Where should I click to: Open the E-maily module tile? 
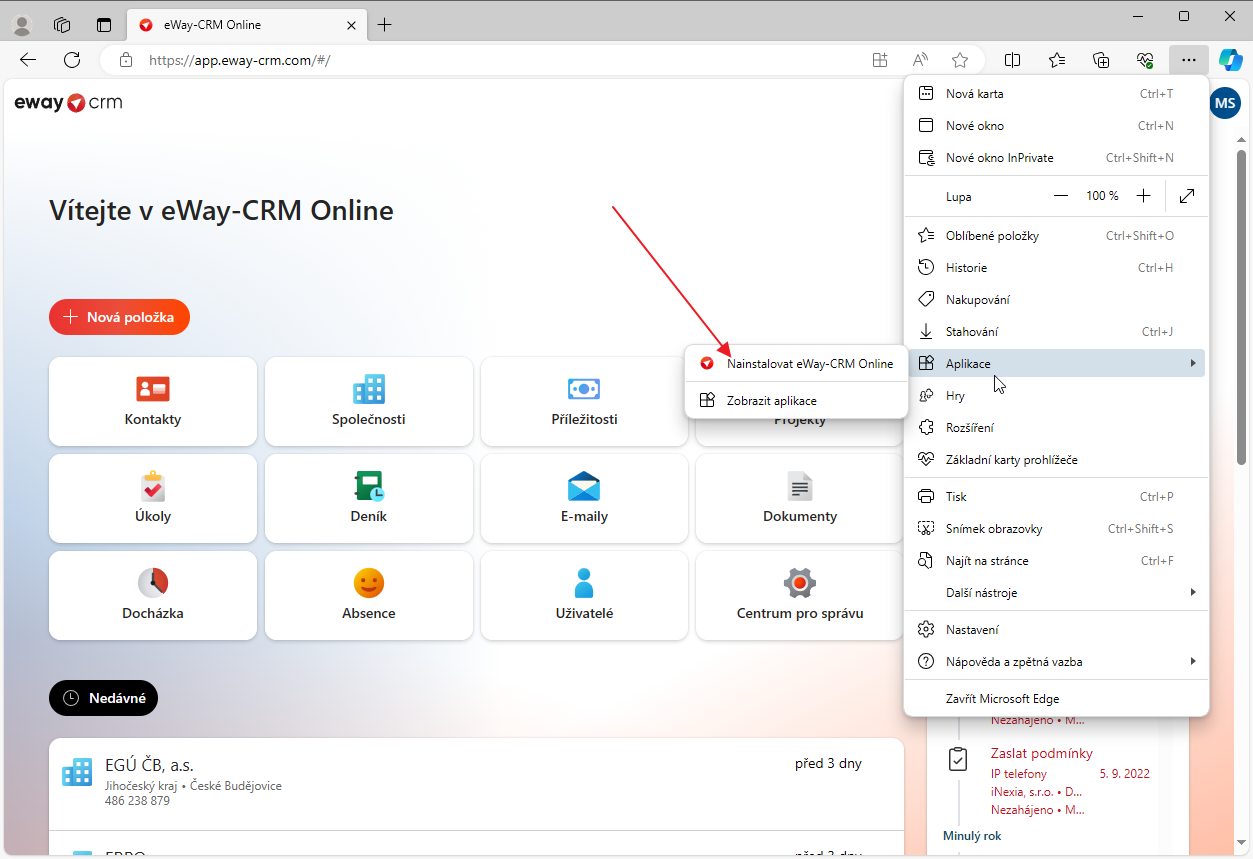click(x=584, y=498)
